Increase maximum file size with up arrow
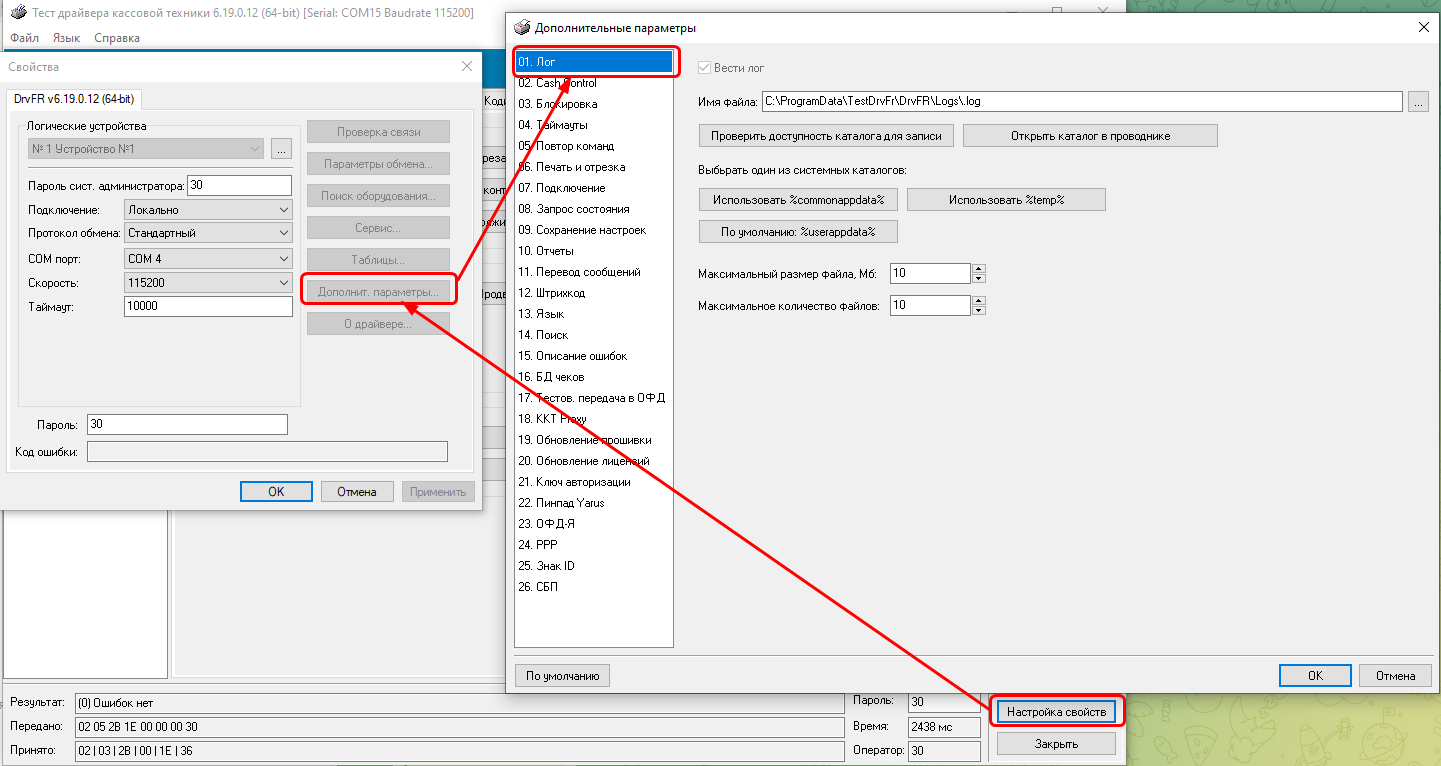The height and width of the screenshot is (766, 1441). coord(979,268)
